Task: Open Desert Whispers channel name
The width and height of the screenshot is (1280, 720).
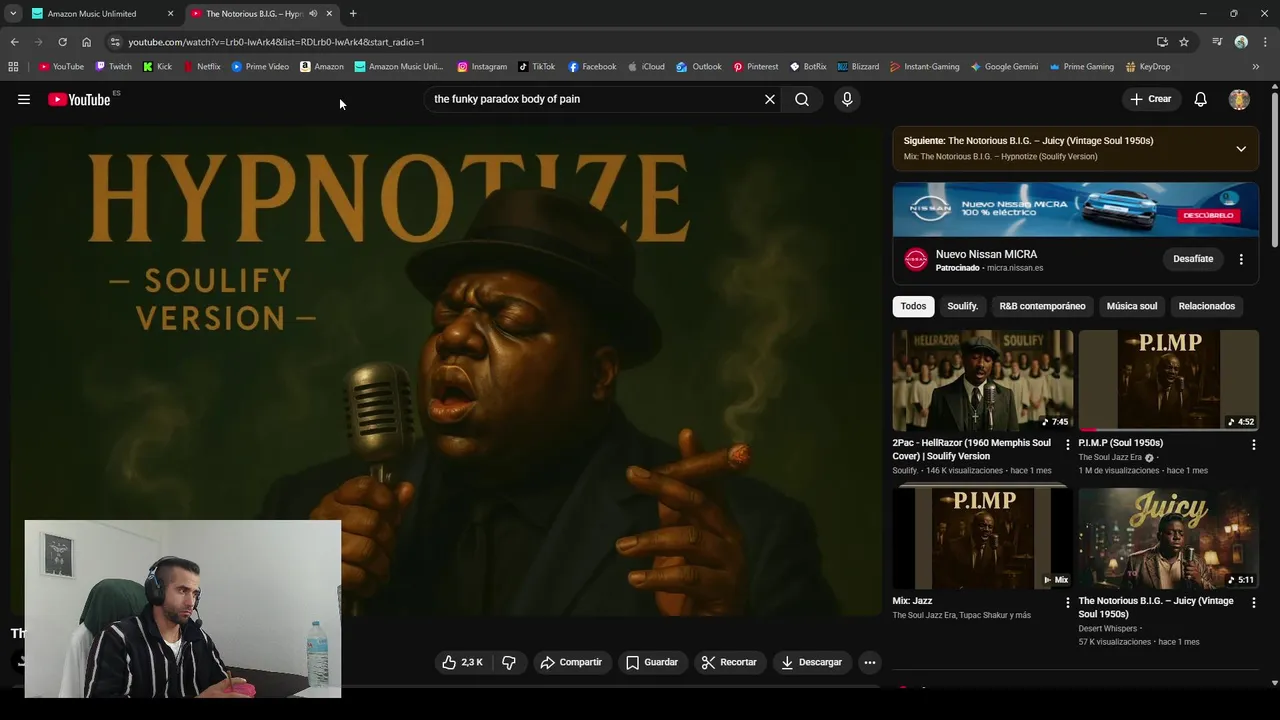Action: tap(1108, 629)
